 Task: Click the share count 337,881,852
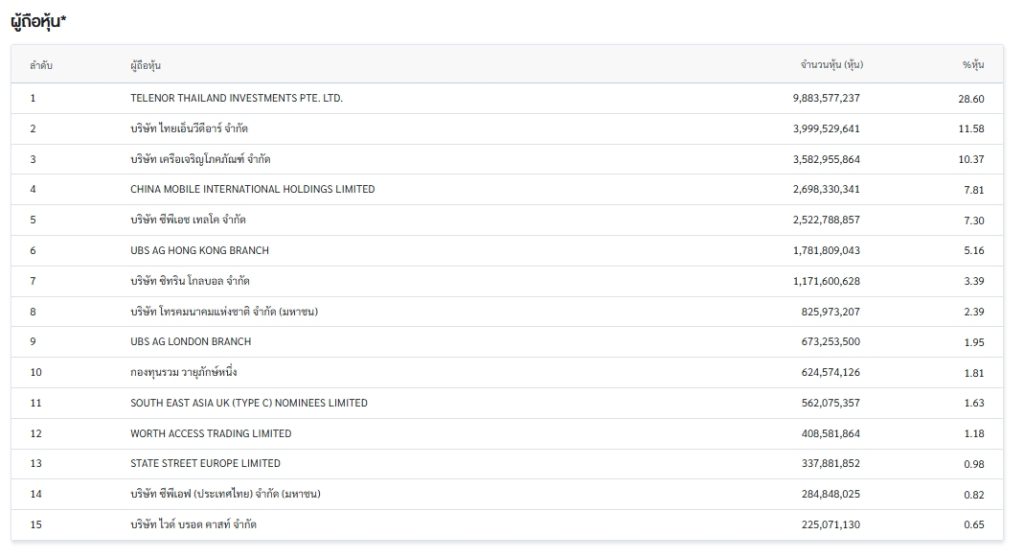[x=831, y=463]
